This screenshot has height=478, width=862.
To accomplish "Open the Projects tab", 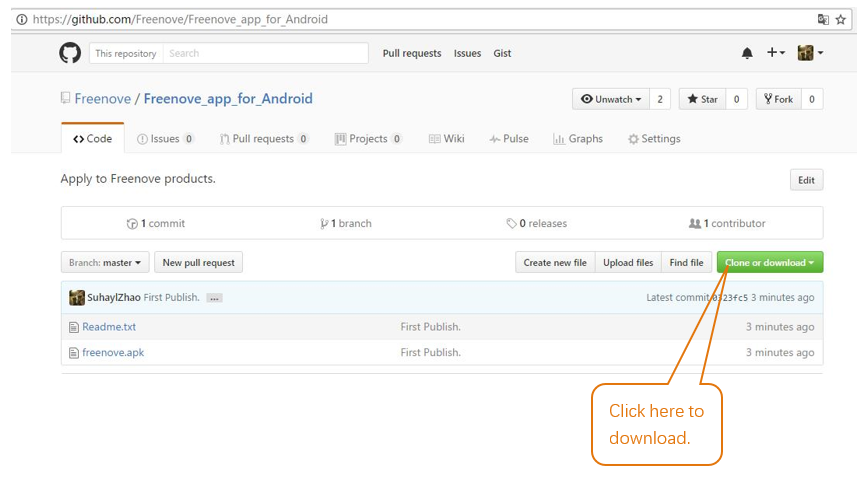I will (368, 139).
